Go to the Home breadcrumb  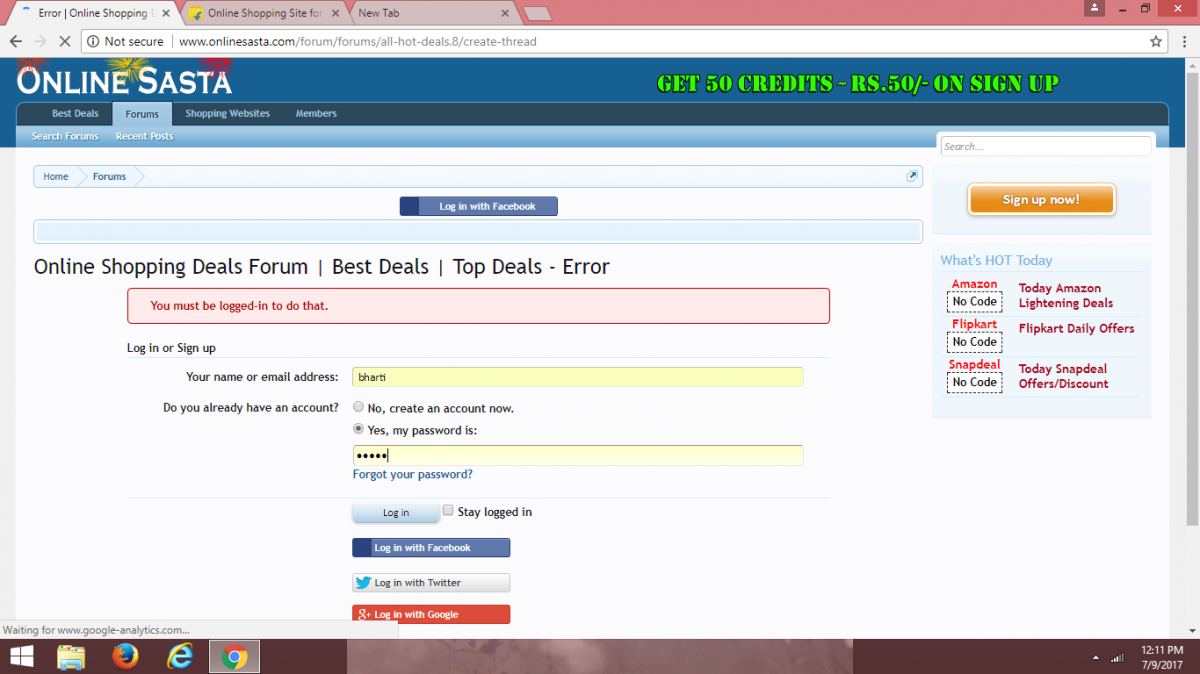tap(56, 177)
